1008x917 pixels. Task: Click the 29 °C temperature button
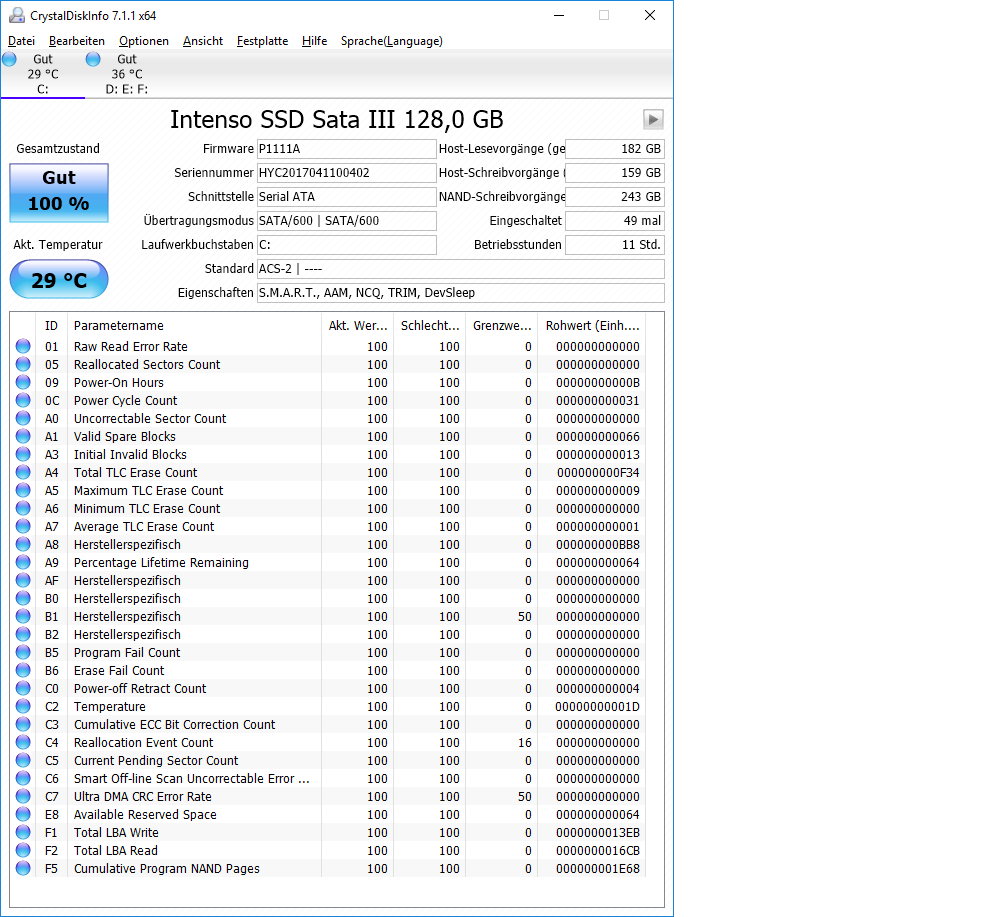pos(59,280)
